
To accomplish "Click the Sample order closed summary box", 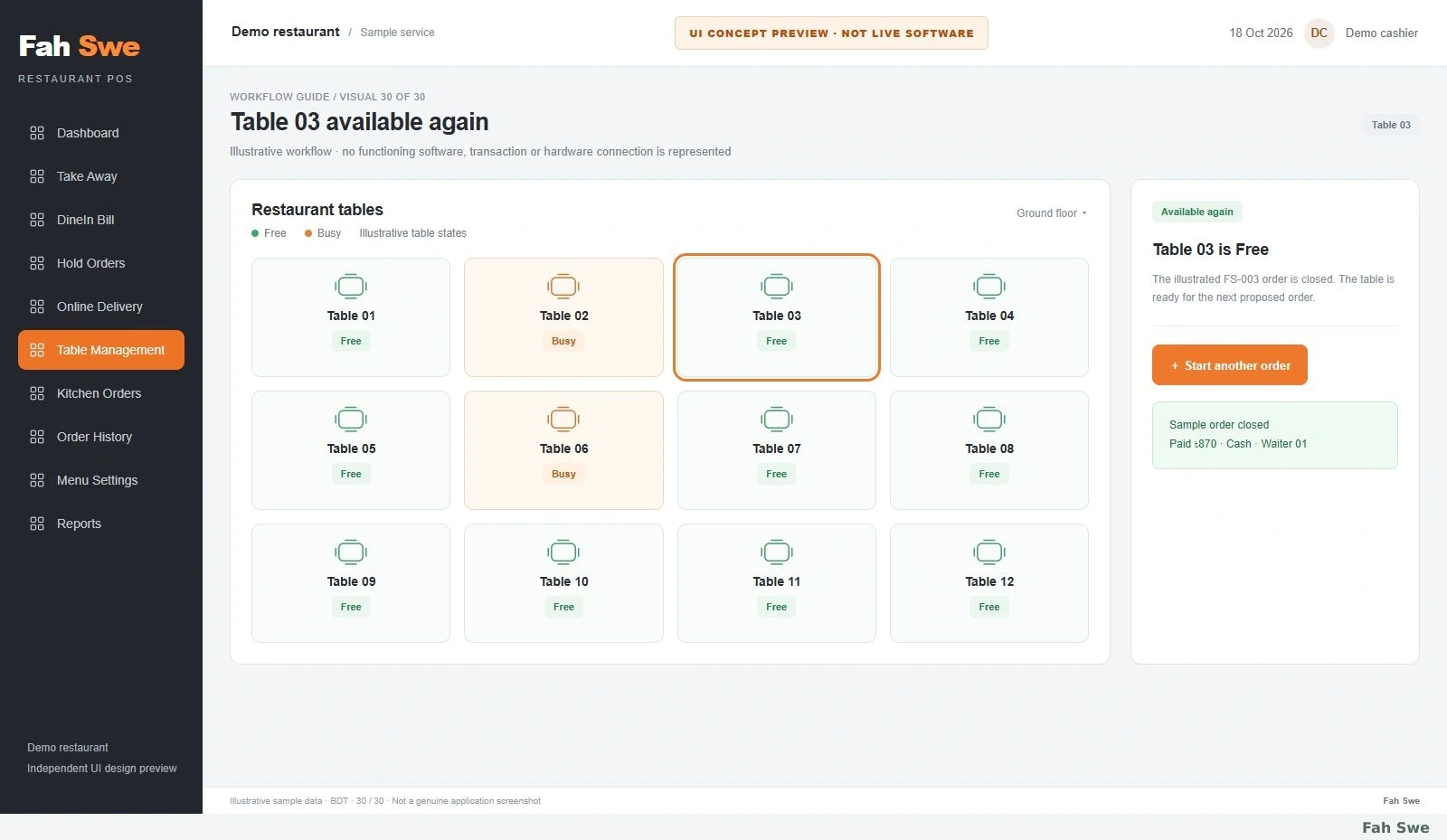I will coord(1275,435).
